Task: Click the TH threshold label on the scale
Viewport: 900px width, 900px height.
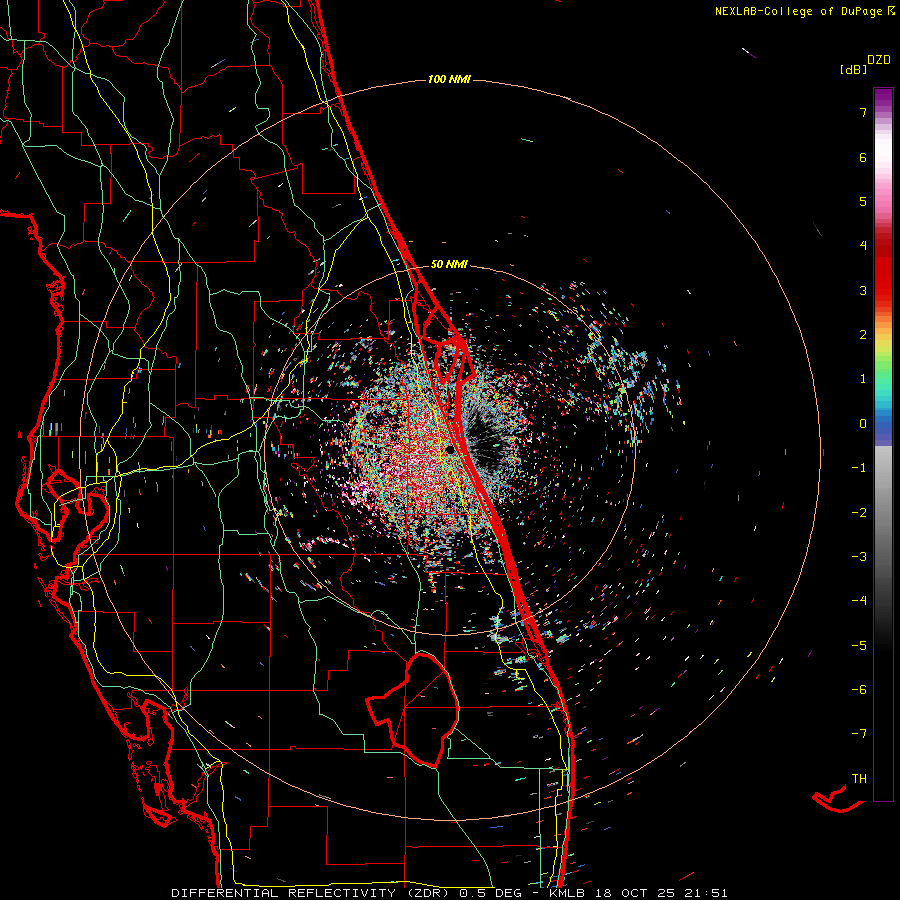Action: pos(859,779)
